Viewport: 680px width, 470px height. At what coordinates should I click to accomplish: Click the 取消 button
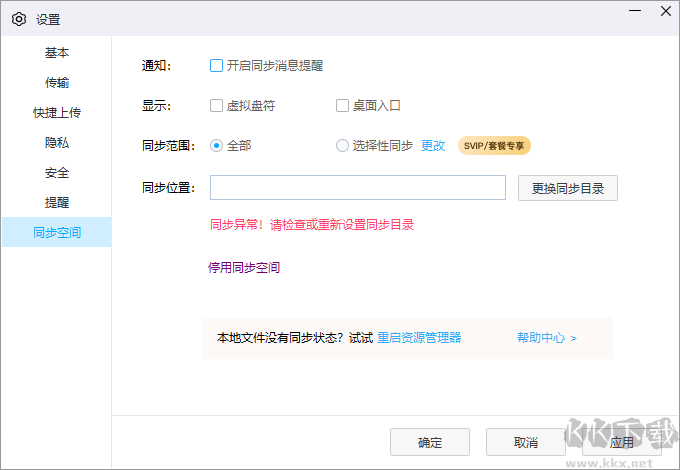click(x=526, y=442)
